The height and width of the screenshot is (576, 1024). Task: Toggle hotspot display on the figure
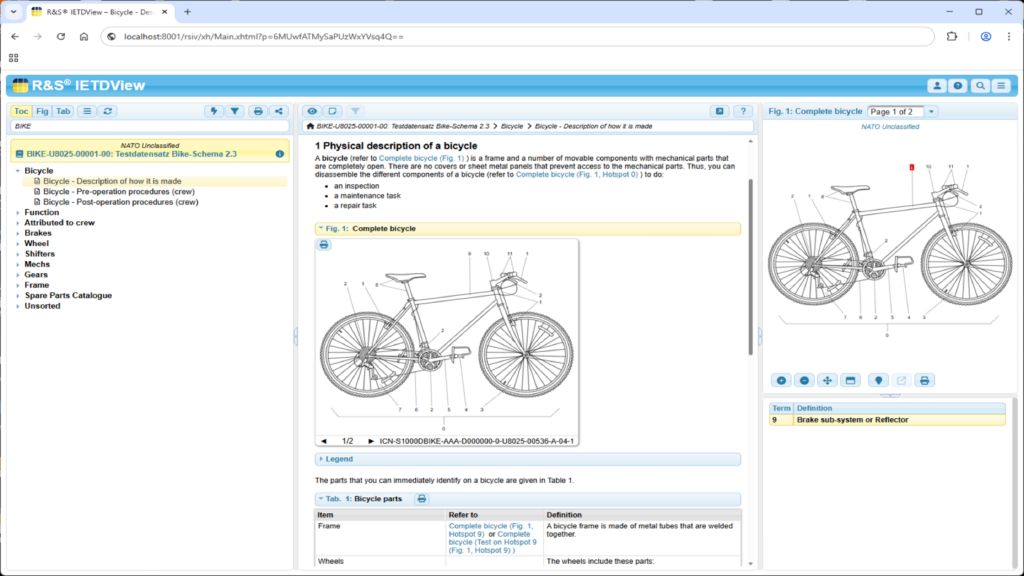point(876,380)
